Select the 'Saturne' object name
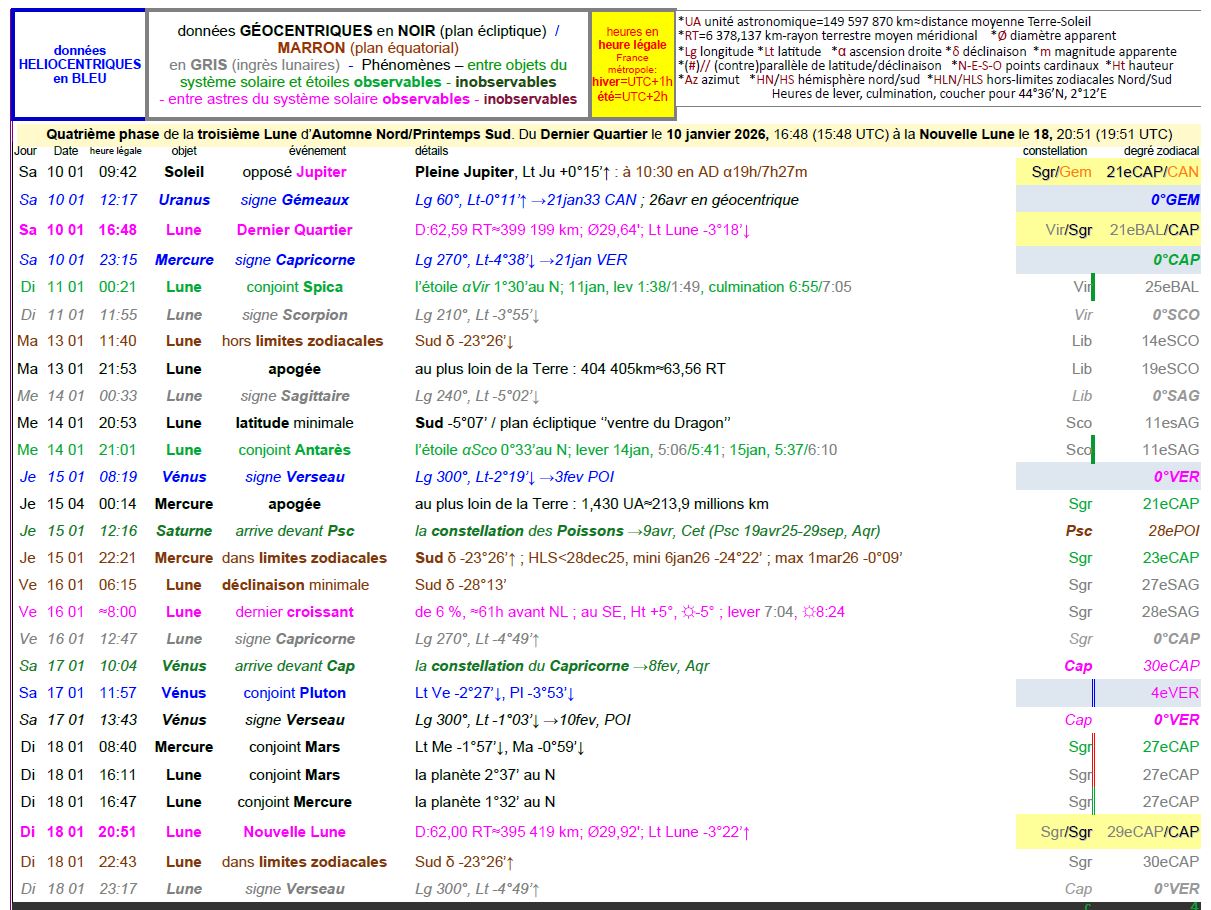 pyautogui.click(x=184, y=531)
